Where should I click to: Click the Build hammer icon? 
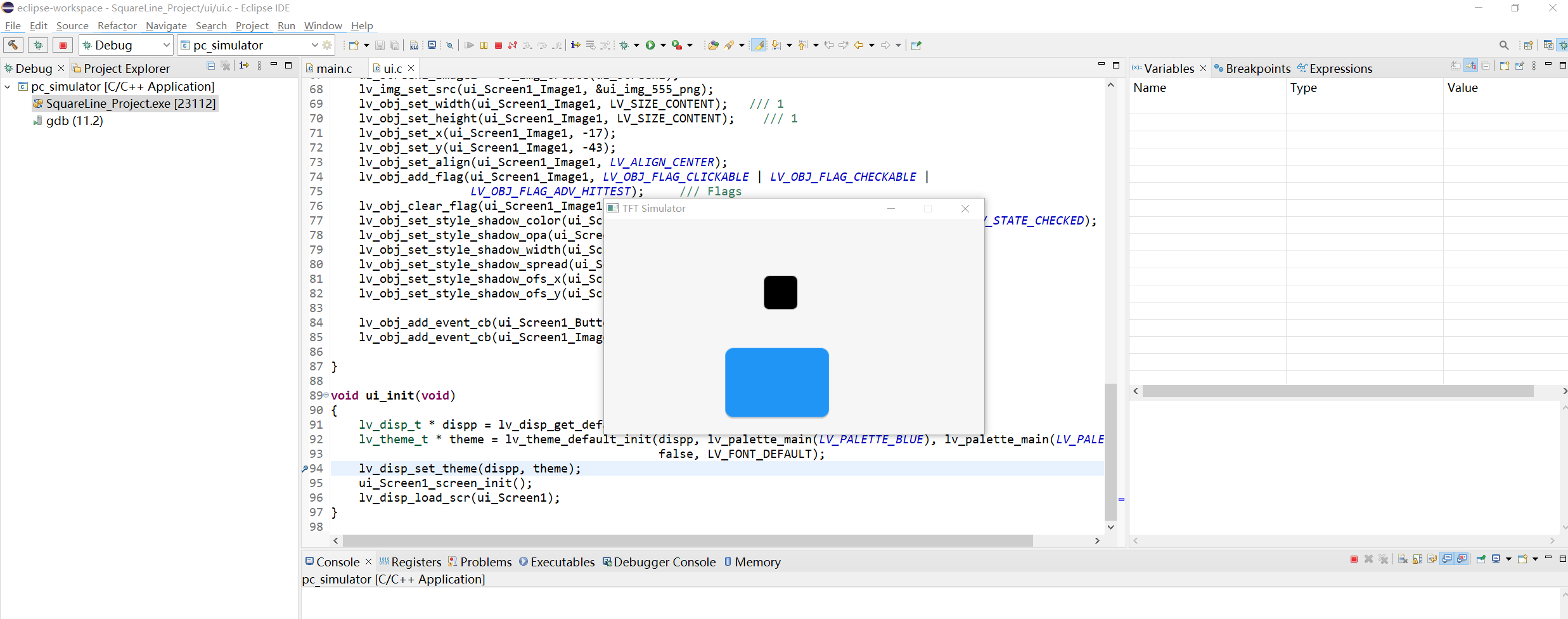(13, 45)
